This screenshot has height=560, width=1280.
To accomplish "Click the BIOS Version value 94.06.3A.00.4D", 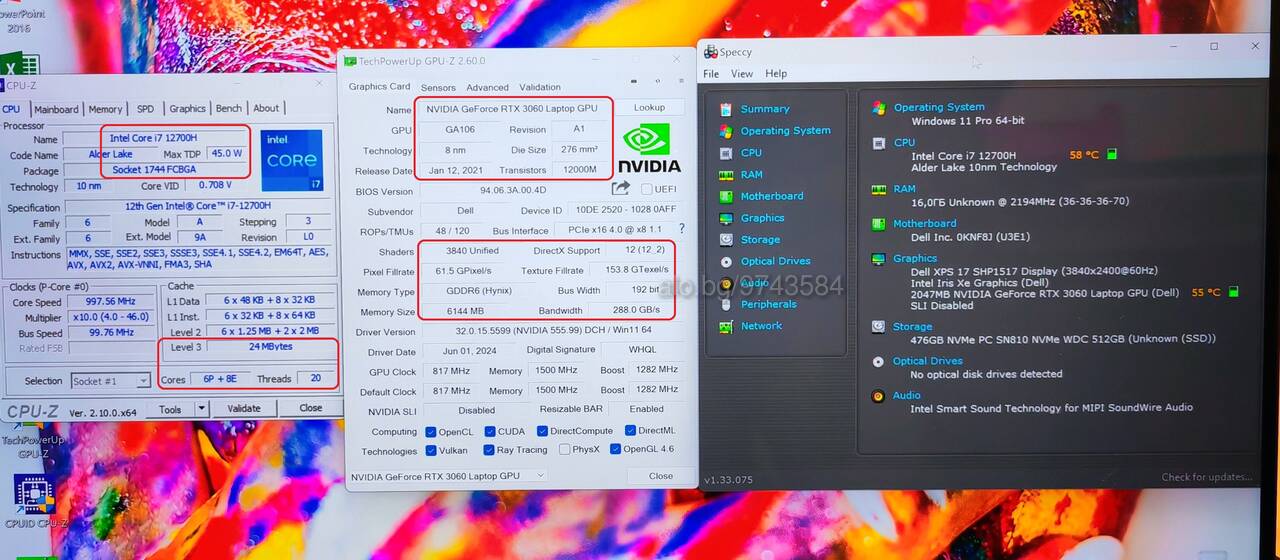I will coord(512,190).
